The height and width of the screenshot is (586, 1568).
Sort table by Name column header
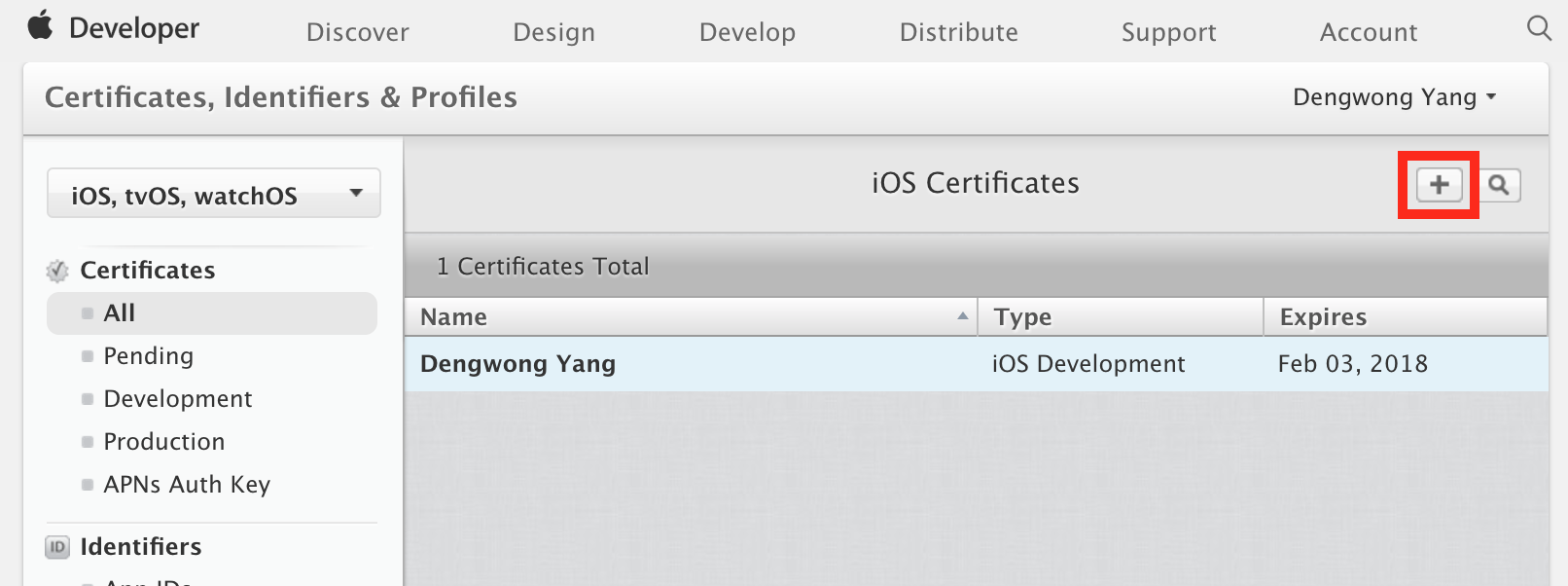coord(691,317)
